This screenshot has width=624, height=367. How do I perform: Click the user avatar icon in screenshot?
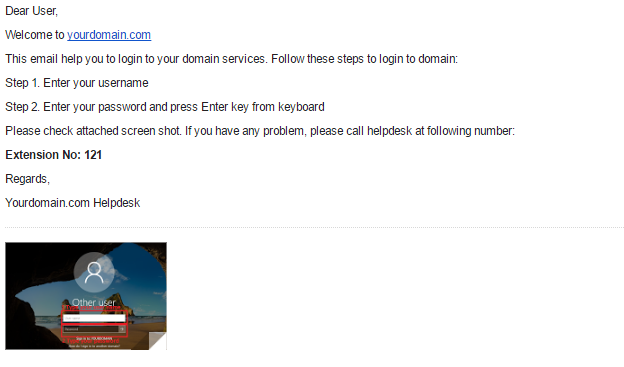pos(94,273)
